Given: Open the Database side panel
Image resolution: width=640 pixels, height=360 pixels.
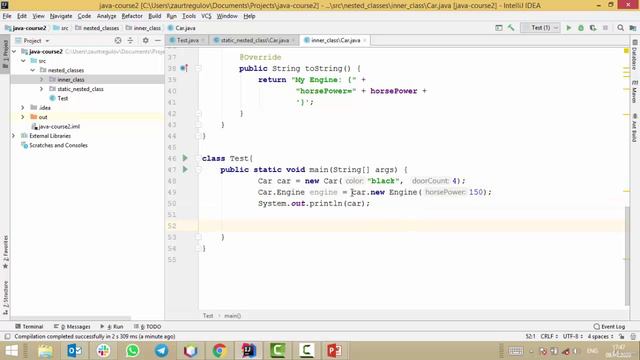Looking at the screenshot, I should pos(634,55).
